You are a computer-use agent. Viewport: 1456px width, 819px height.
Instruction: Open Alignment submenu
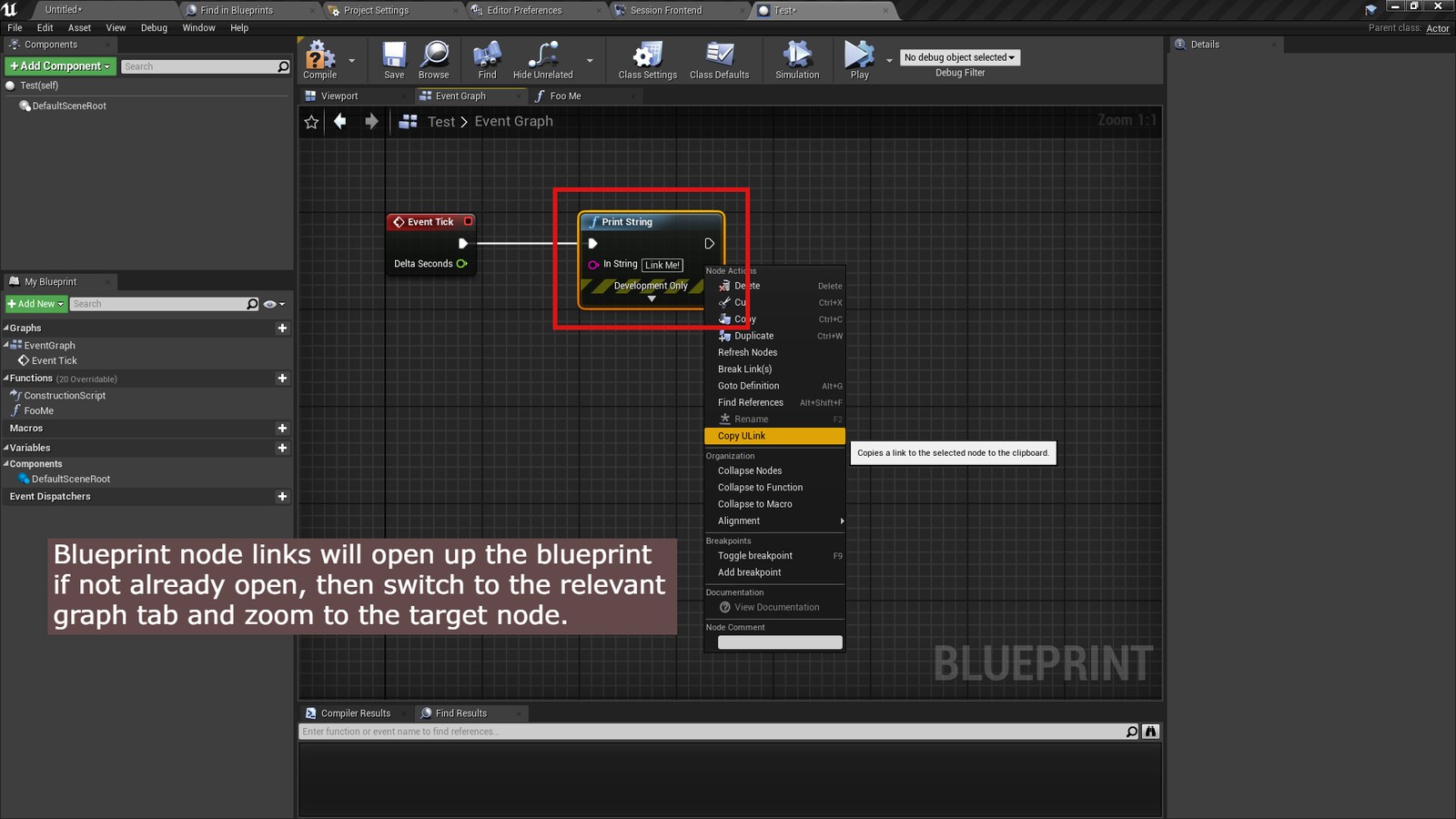point(774,521)
